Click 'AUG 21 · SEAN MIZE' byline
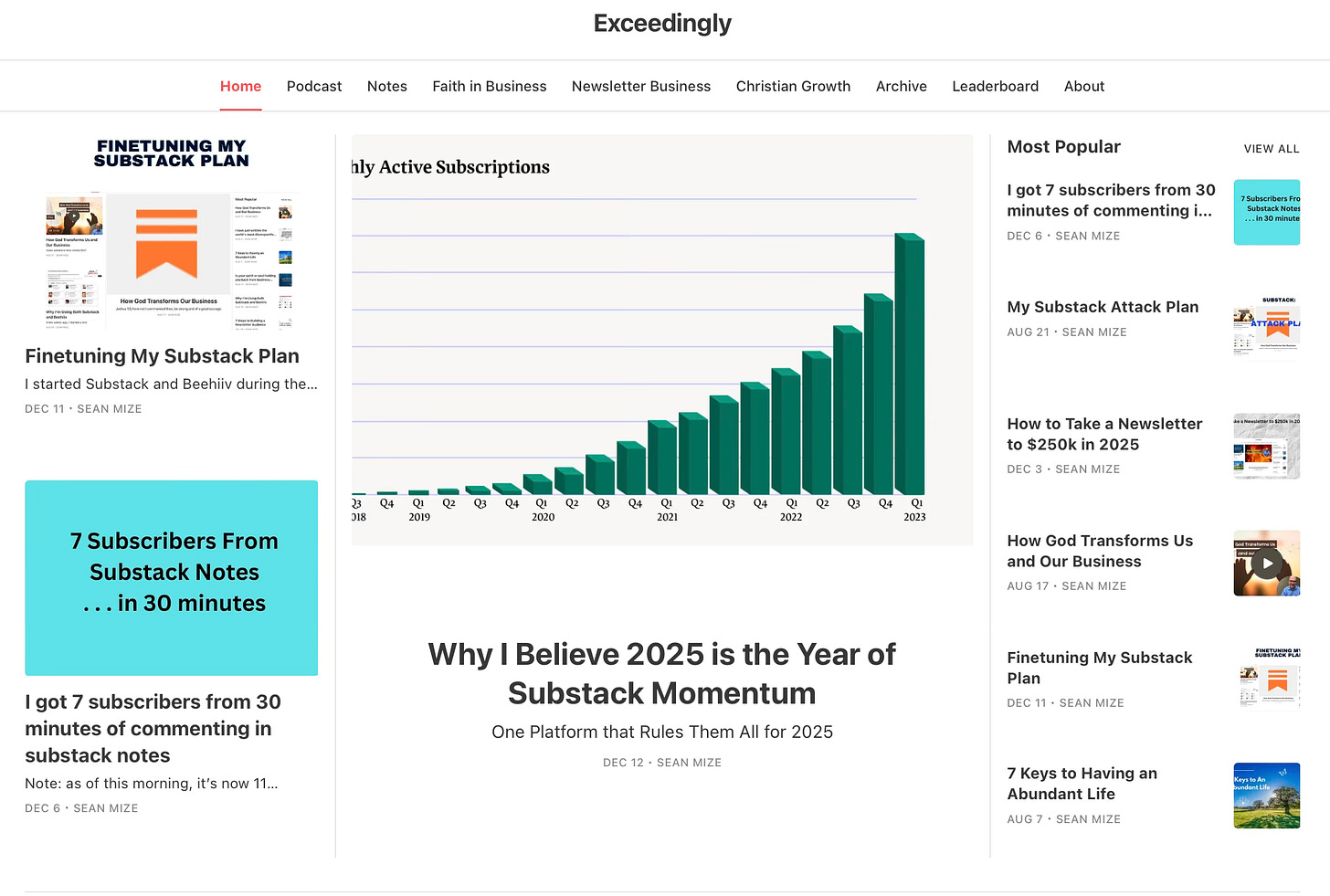Screen dimensions: 1330x896 [1067, 332]
